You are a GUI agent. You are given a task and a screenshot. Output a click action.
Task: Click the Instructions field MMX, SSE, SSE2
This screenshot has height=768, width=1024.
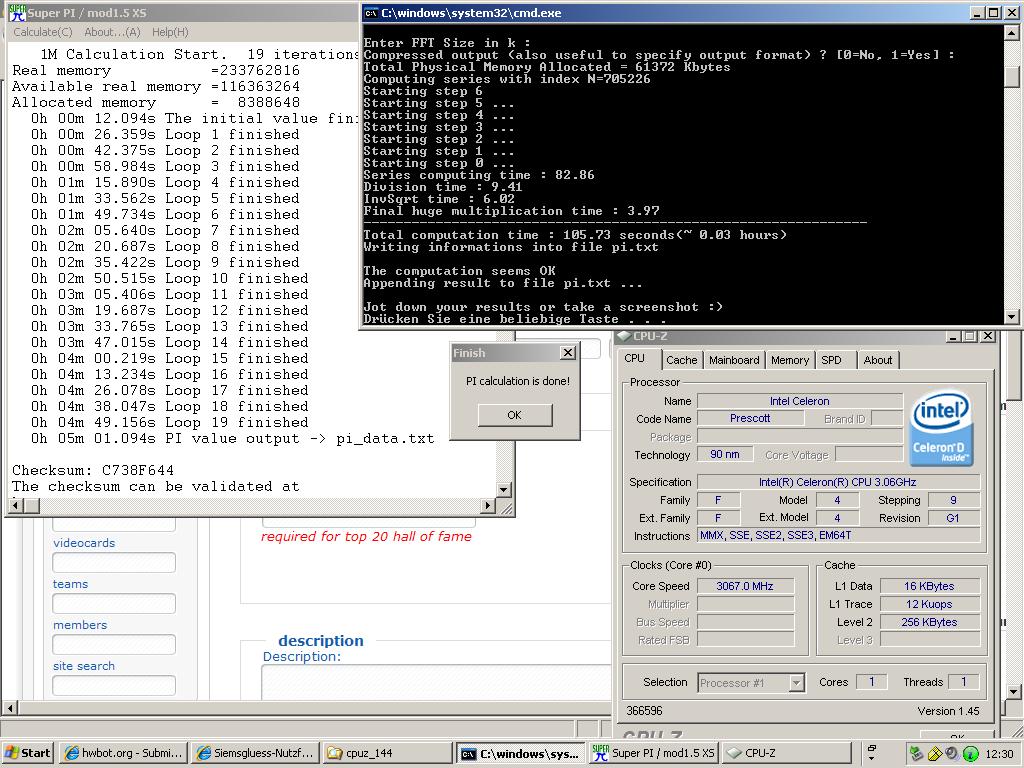point(838,536)
